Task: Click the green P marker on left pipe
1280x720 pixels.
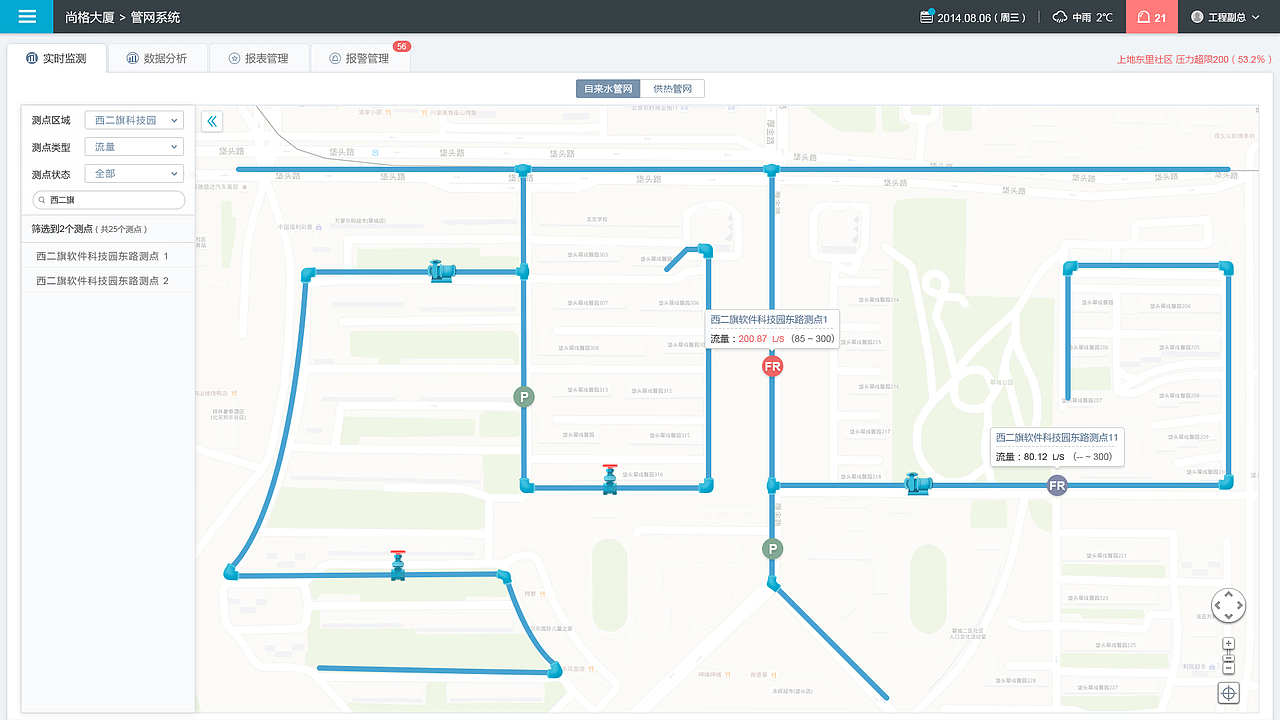Action: click(x=523, y=397)
